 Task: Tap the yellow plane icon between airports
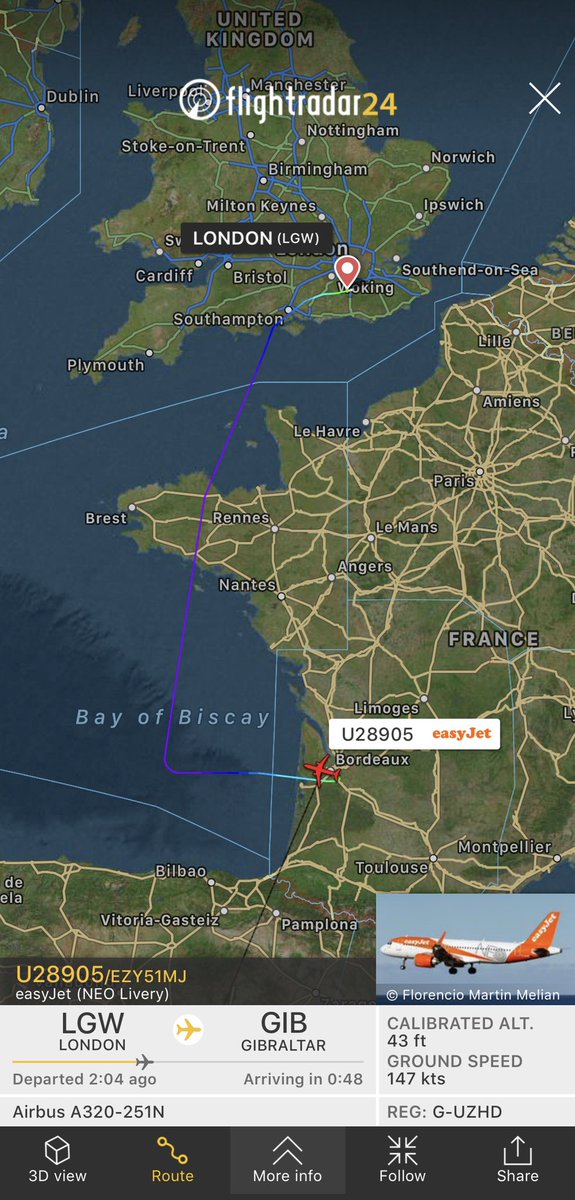(x=187, y=1031)
